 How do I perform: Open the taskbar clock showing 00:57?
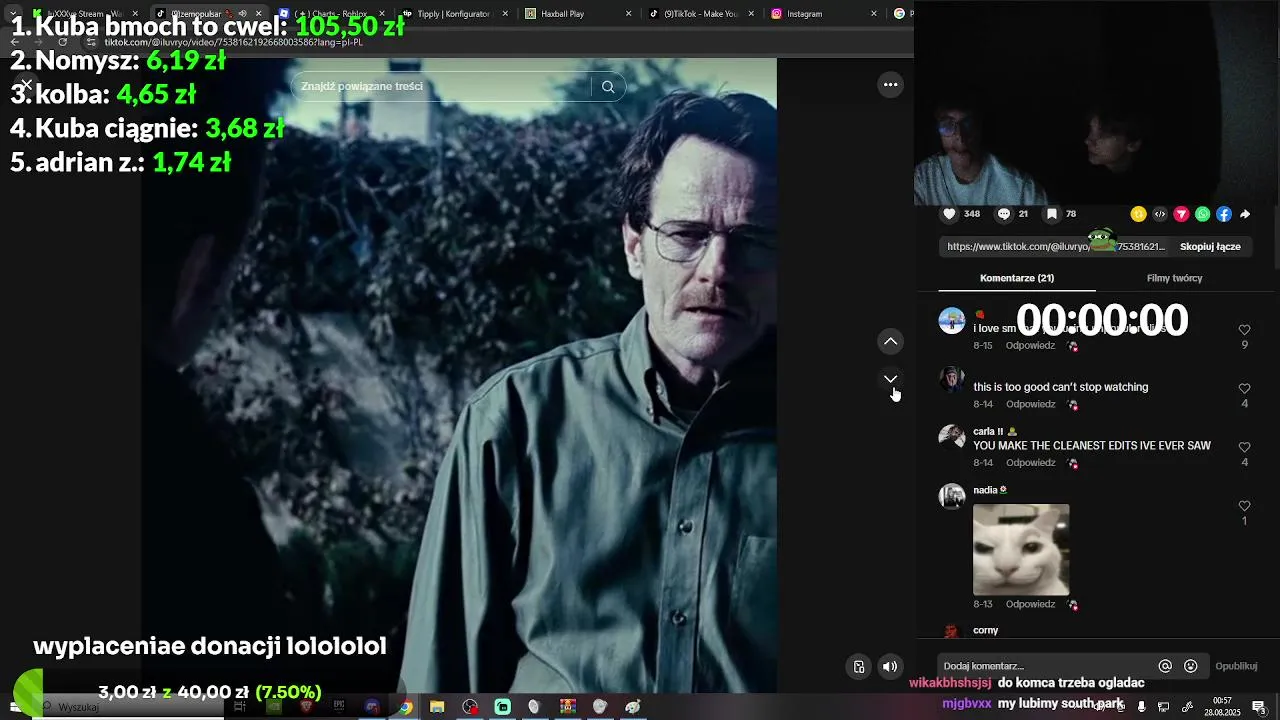pyautogui.click(x=1222, y=707)
